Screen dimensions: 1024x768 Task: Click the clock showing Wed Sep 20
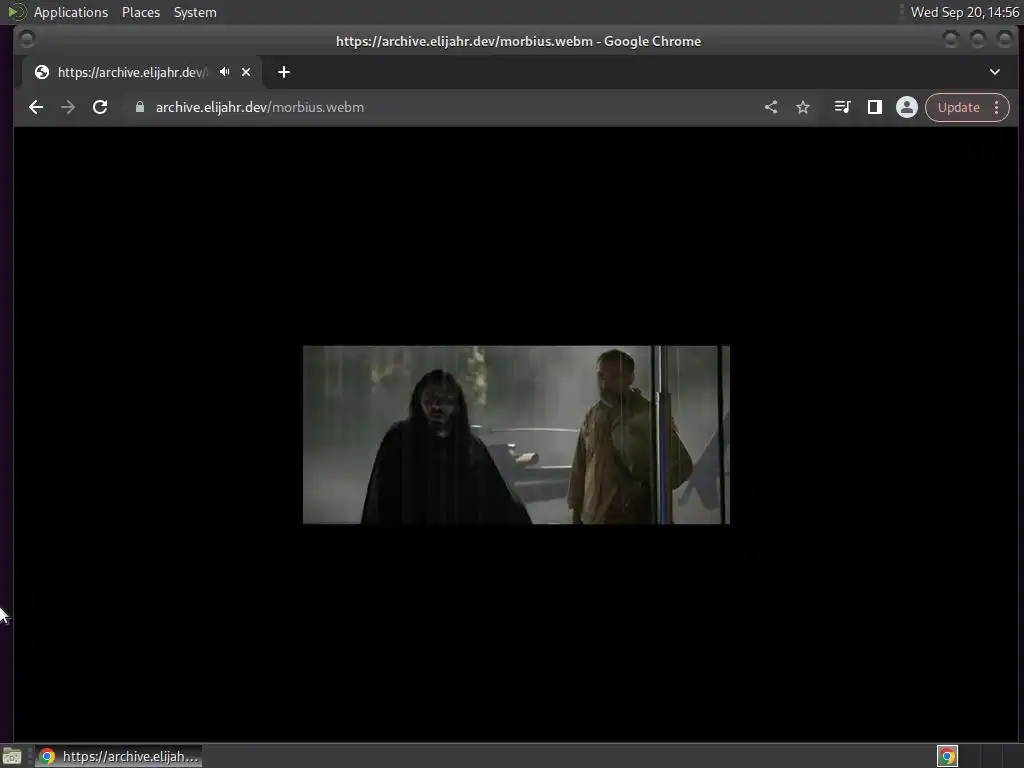pos(965,12)
